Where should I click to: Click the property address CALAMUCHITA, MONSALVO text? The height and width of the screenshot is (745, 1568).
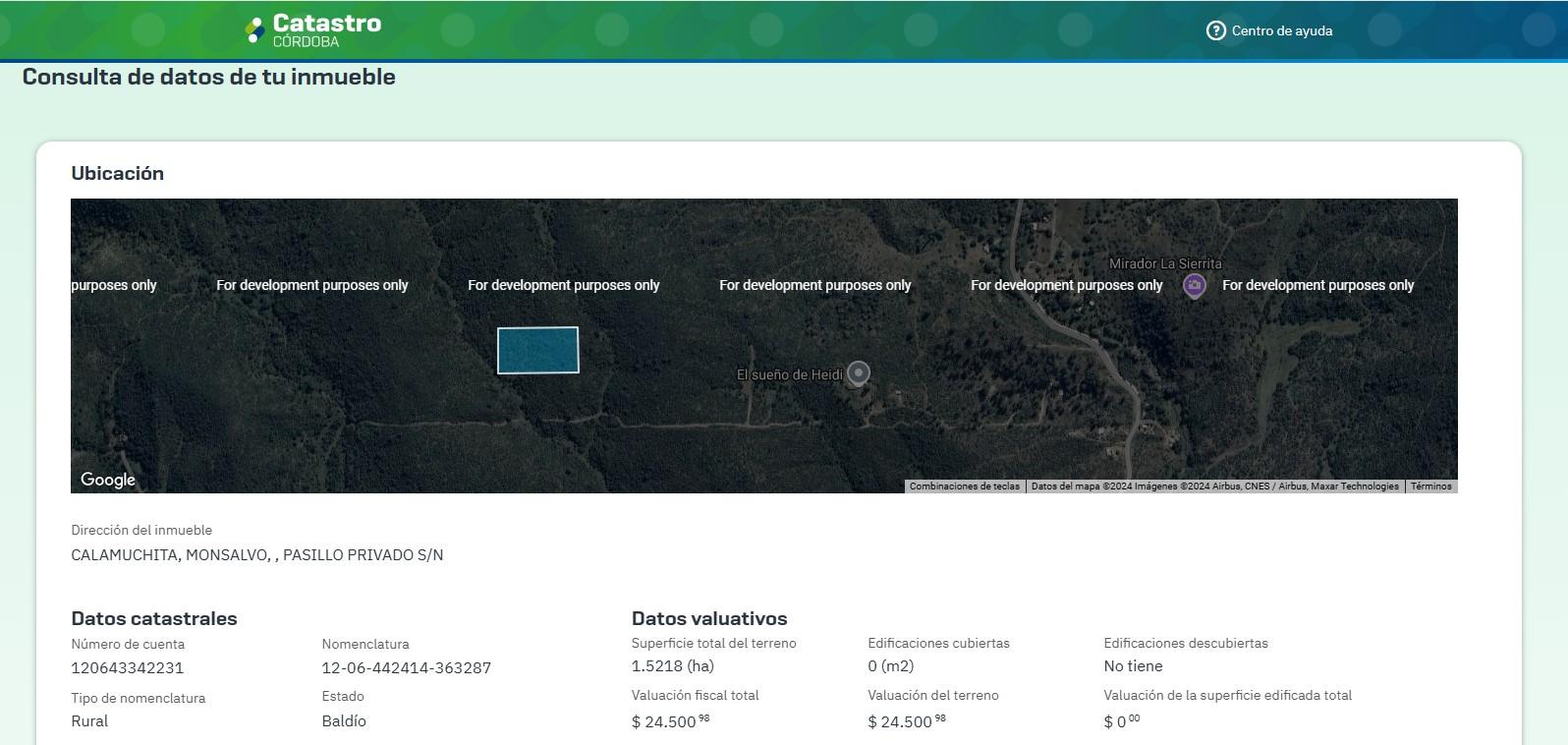coord(257,555)
